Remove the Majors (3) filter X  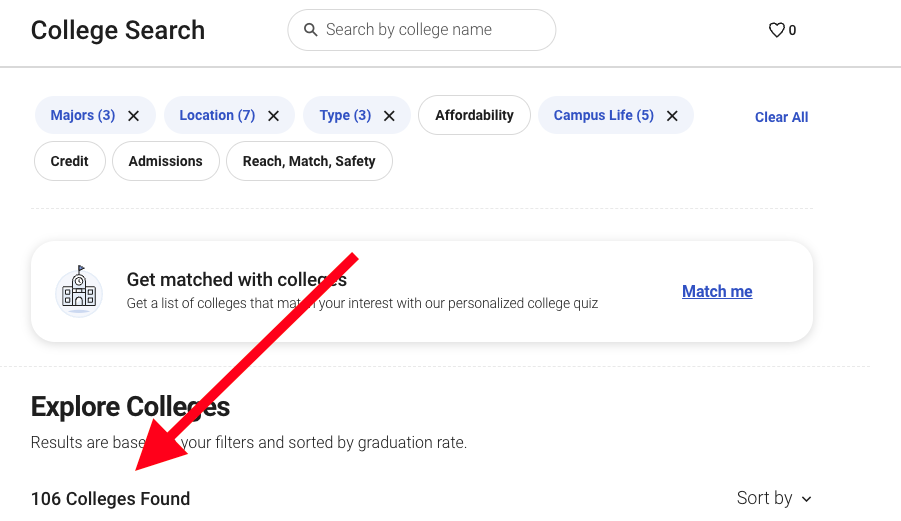pyautogui.click(x=133, y=116)
